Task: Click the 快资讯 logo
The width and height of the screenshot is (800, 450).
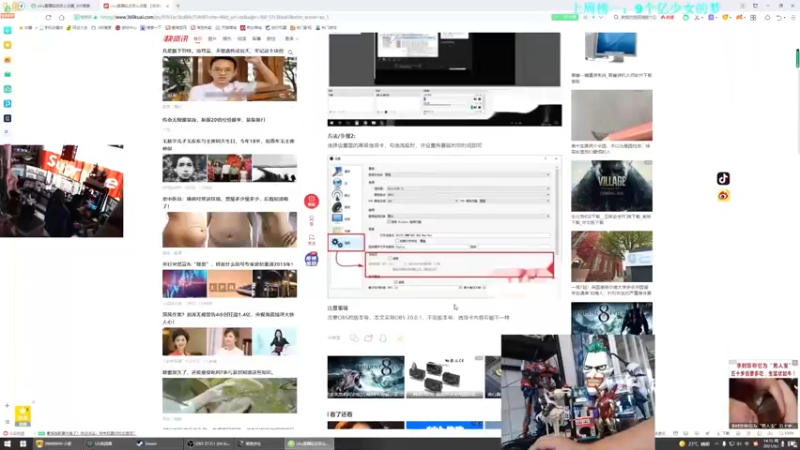Action: [x=176, y=39]
